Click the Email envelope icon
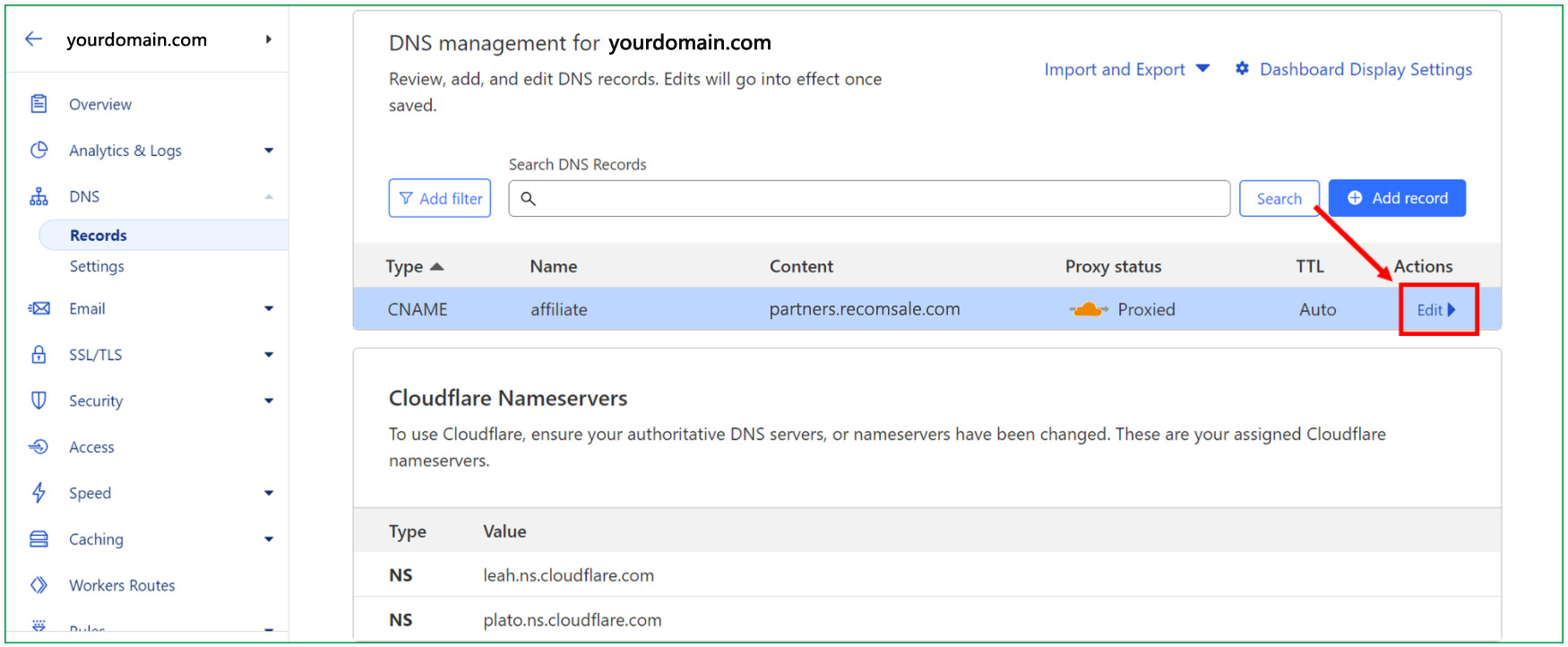Screen dimensions: 1568x647 click(x=39, y=308)
